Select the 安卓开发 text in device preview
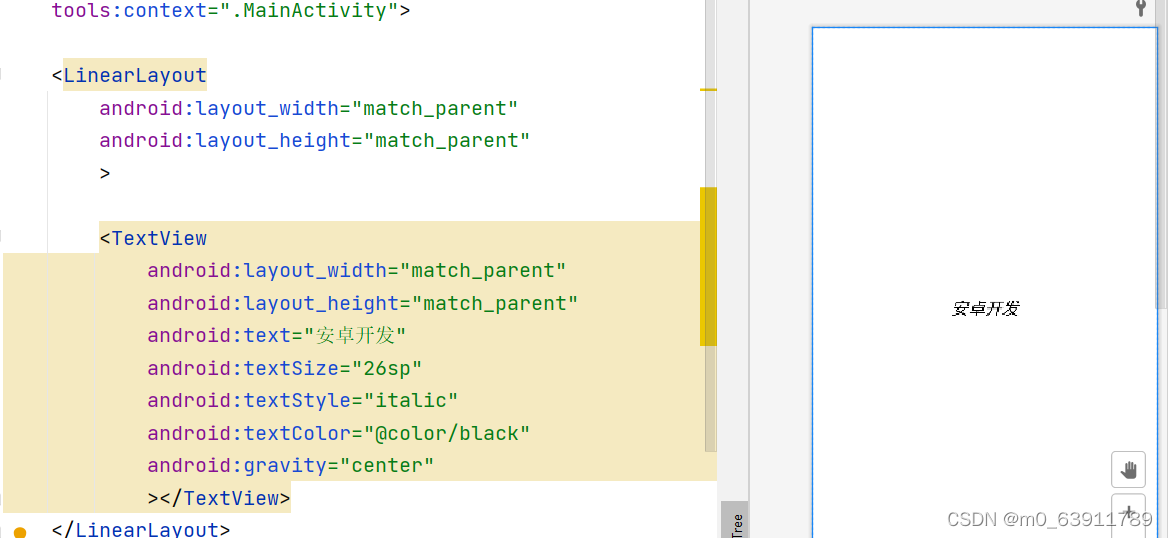The width and height of the screenshot is (1168, 538). pos(985,308)
